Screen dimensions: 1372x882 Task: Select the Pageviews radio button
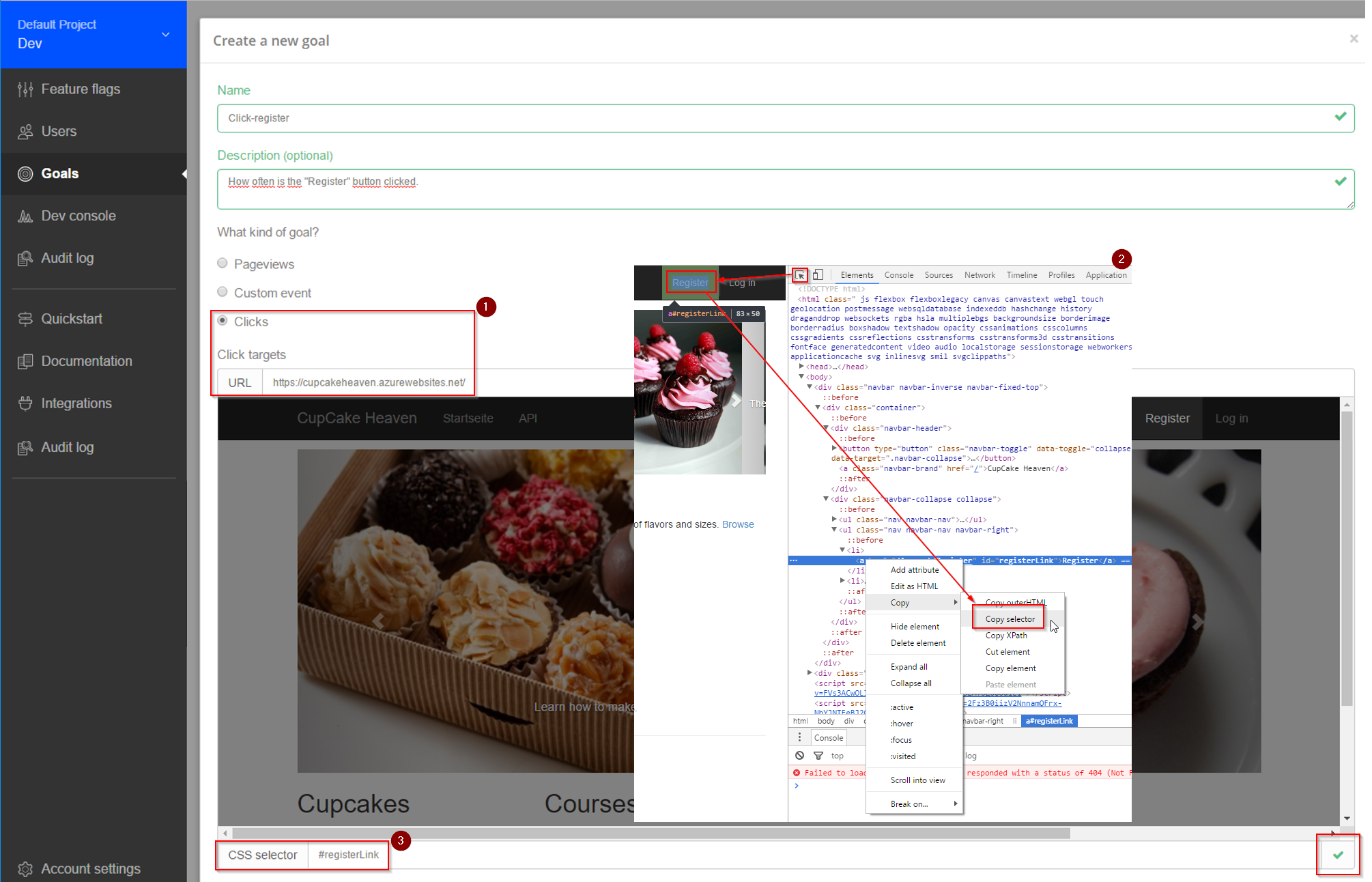pyautogui.click(x=223, y=263)
